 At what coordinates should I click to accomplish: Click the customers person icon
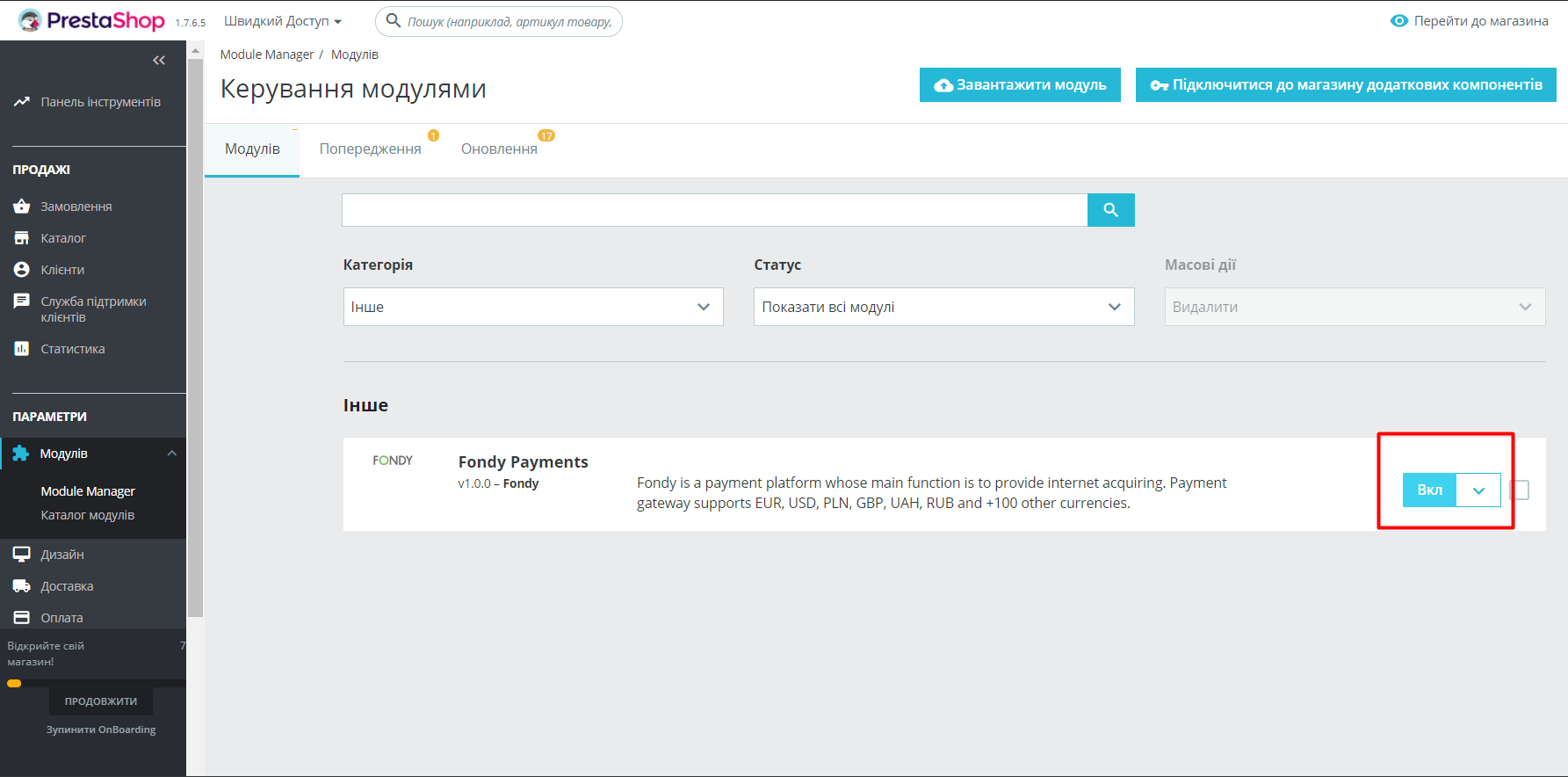pos(22,270)
